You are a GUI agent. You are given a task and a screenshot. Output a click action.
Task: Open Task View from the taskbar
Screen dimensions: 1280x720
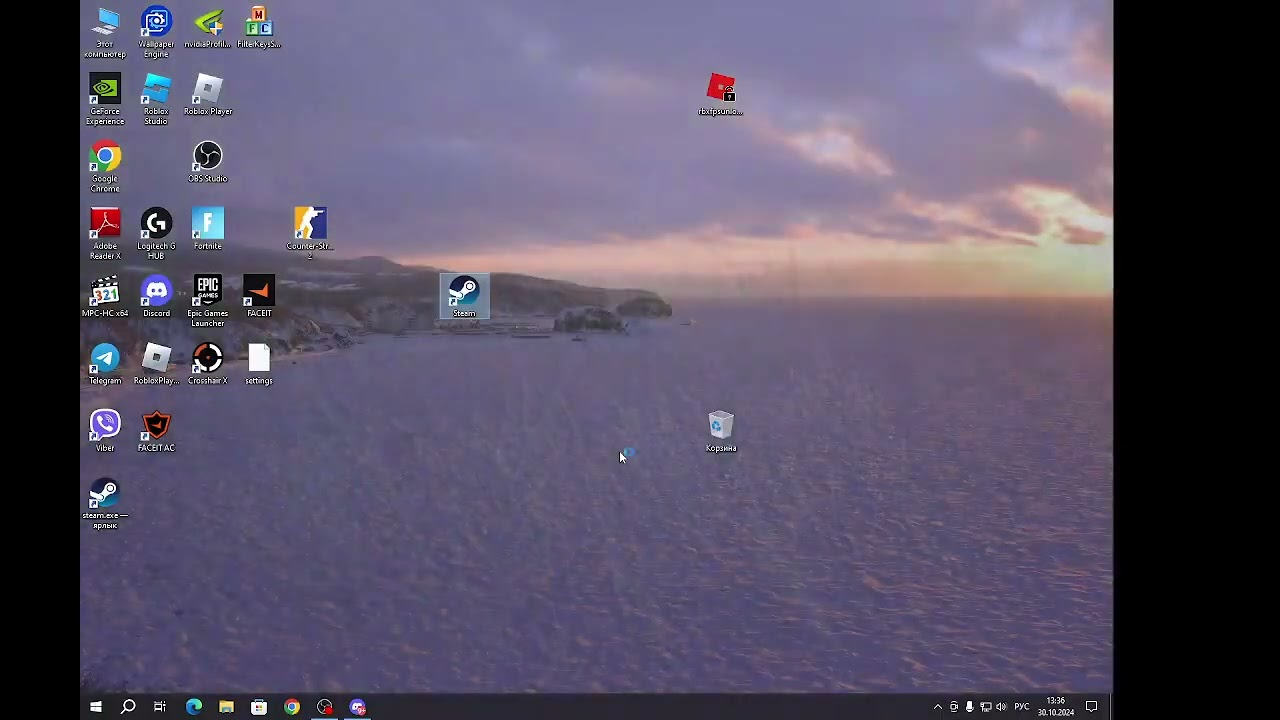160,707
